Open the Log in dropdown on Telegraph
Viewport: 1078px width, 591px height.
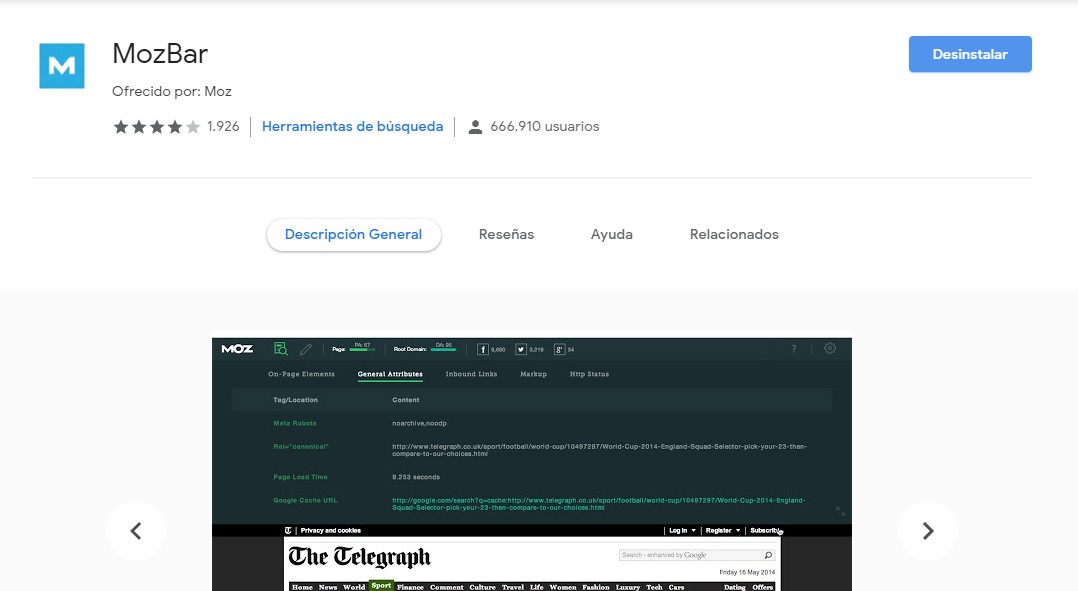(683, 531)
